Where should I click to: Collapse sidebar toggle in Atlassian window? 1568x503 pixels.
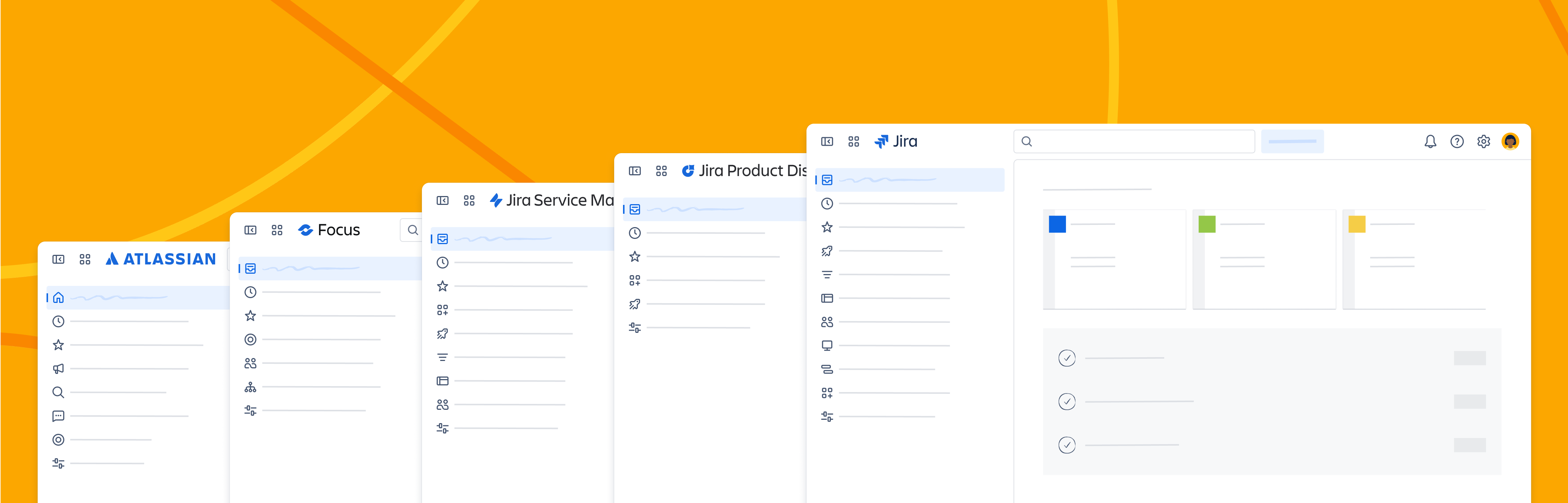58,259
